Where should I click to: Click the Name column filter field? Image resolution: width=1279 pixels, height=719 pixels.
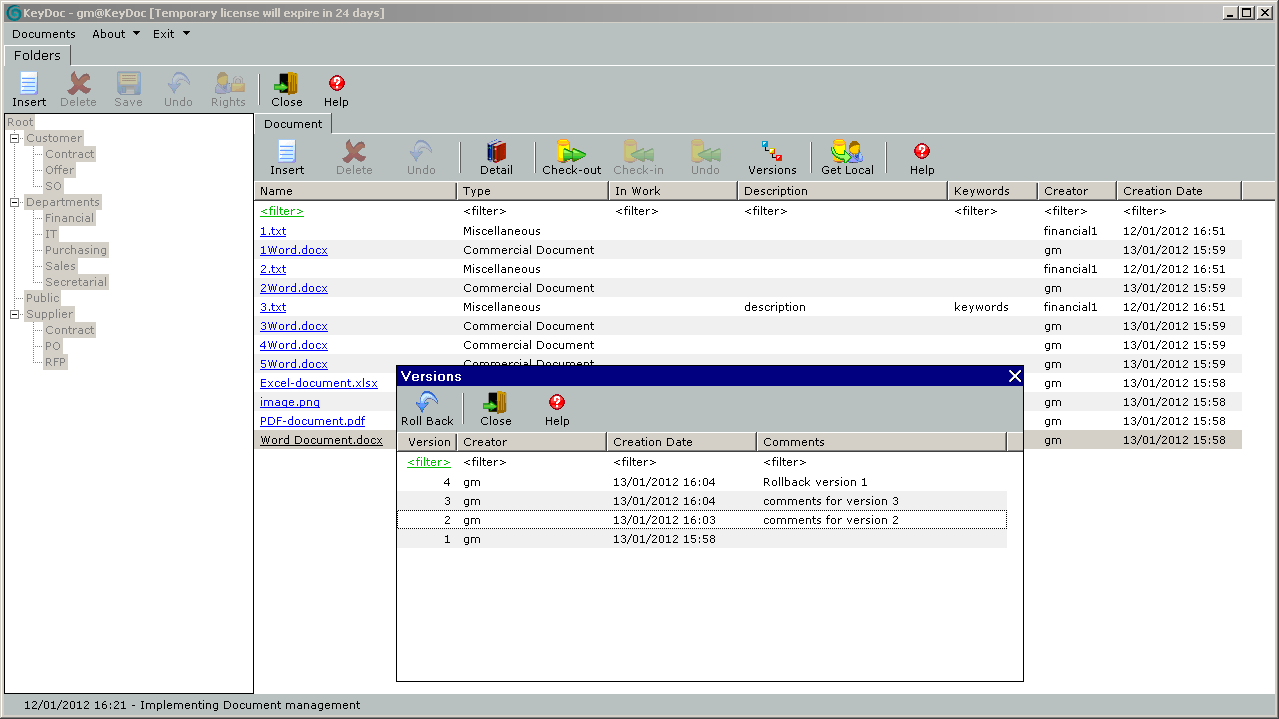pos(281,211)
